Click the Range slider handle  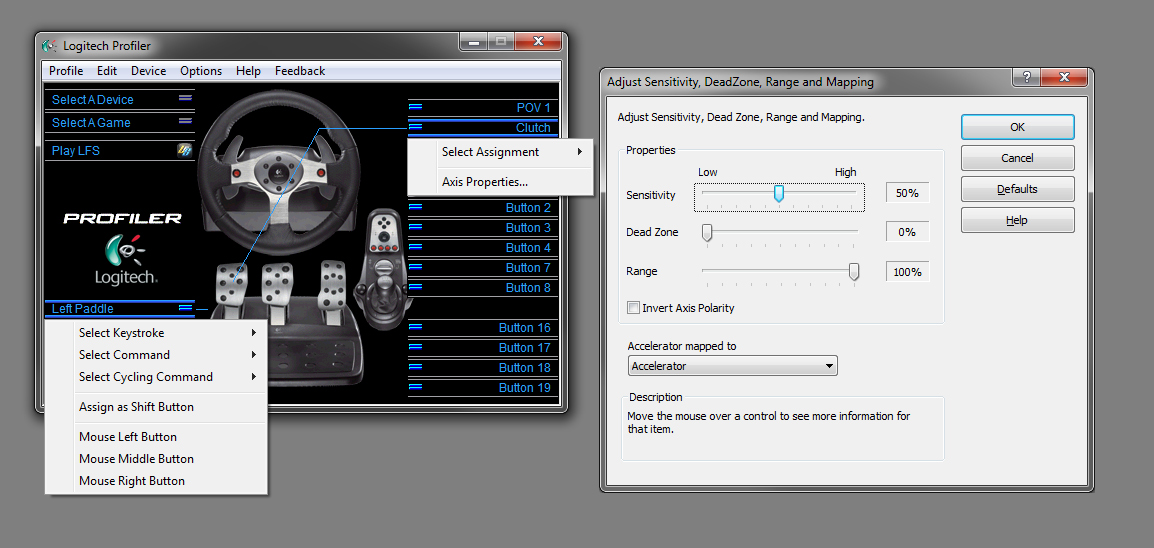click(x=854, y=272)
